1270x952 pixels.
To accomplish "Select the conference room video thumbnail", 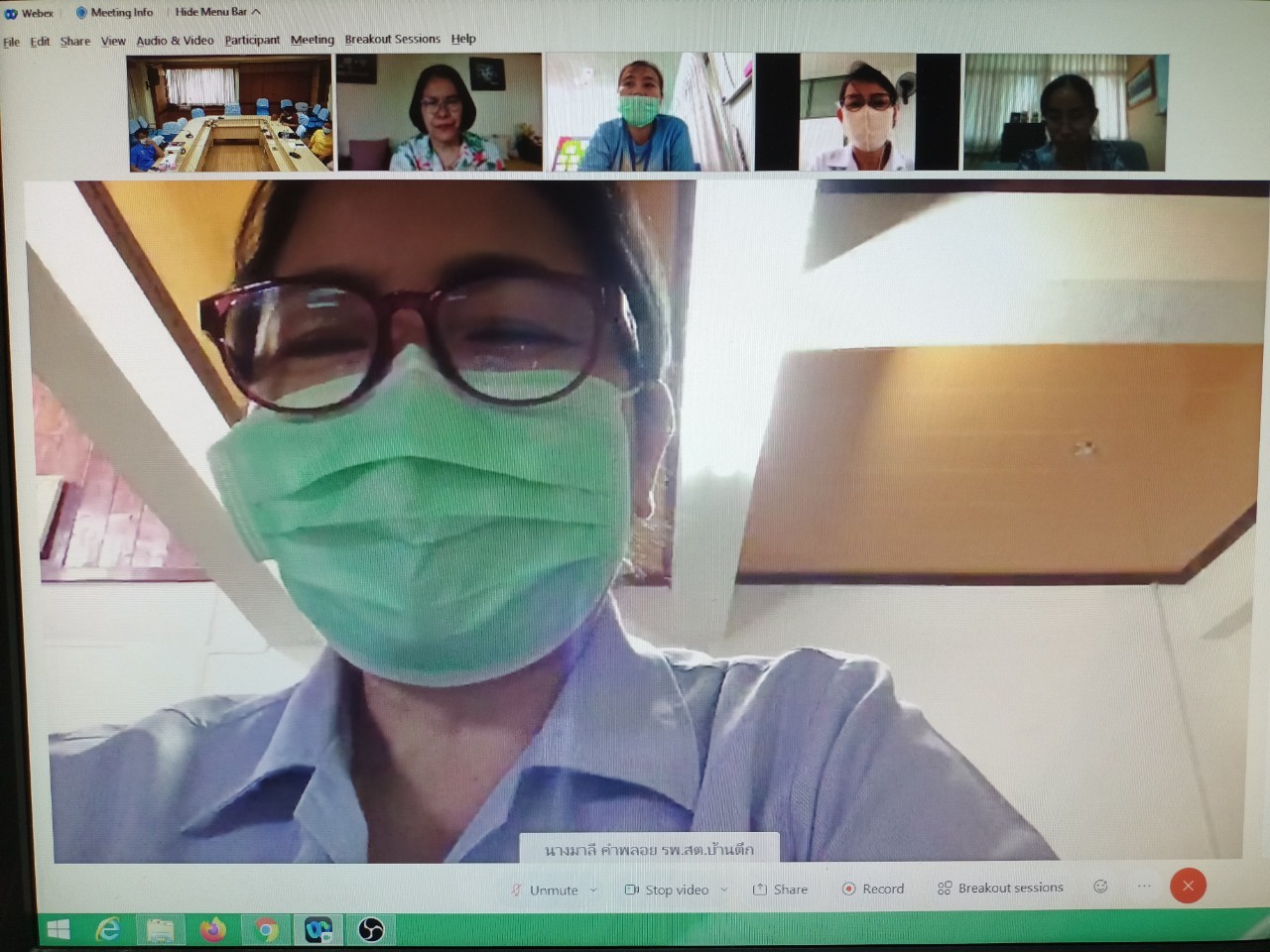I will pyautogui.click(x=229, y=113).
